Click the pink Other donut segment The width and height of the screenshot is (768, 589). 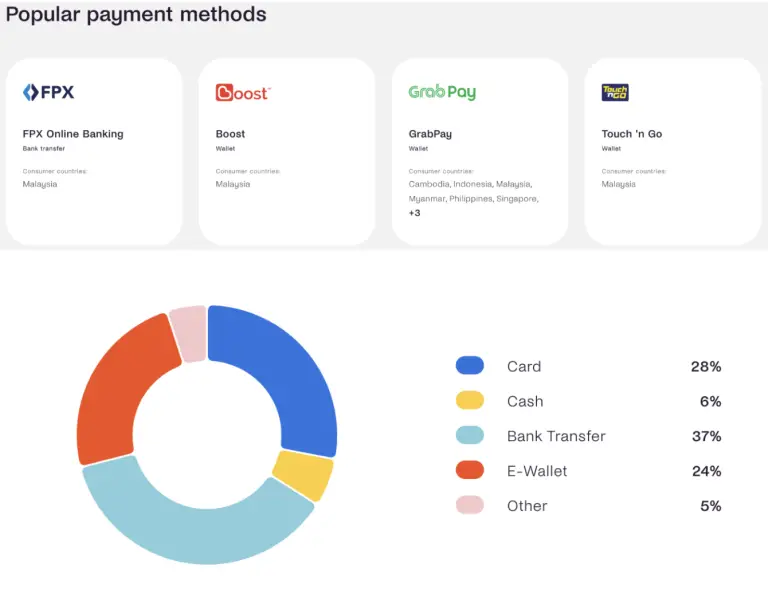tap(188, 333)
